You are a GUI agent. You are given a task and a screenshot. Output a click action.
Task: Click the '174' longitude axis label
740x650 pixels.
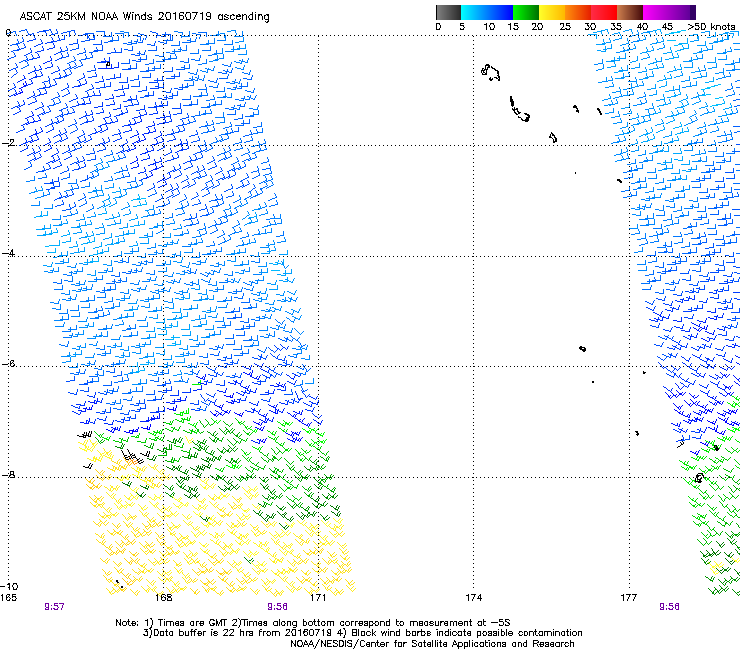(473, 598)
